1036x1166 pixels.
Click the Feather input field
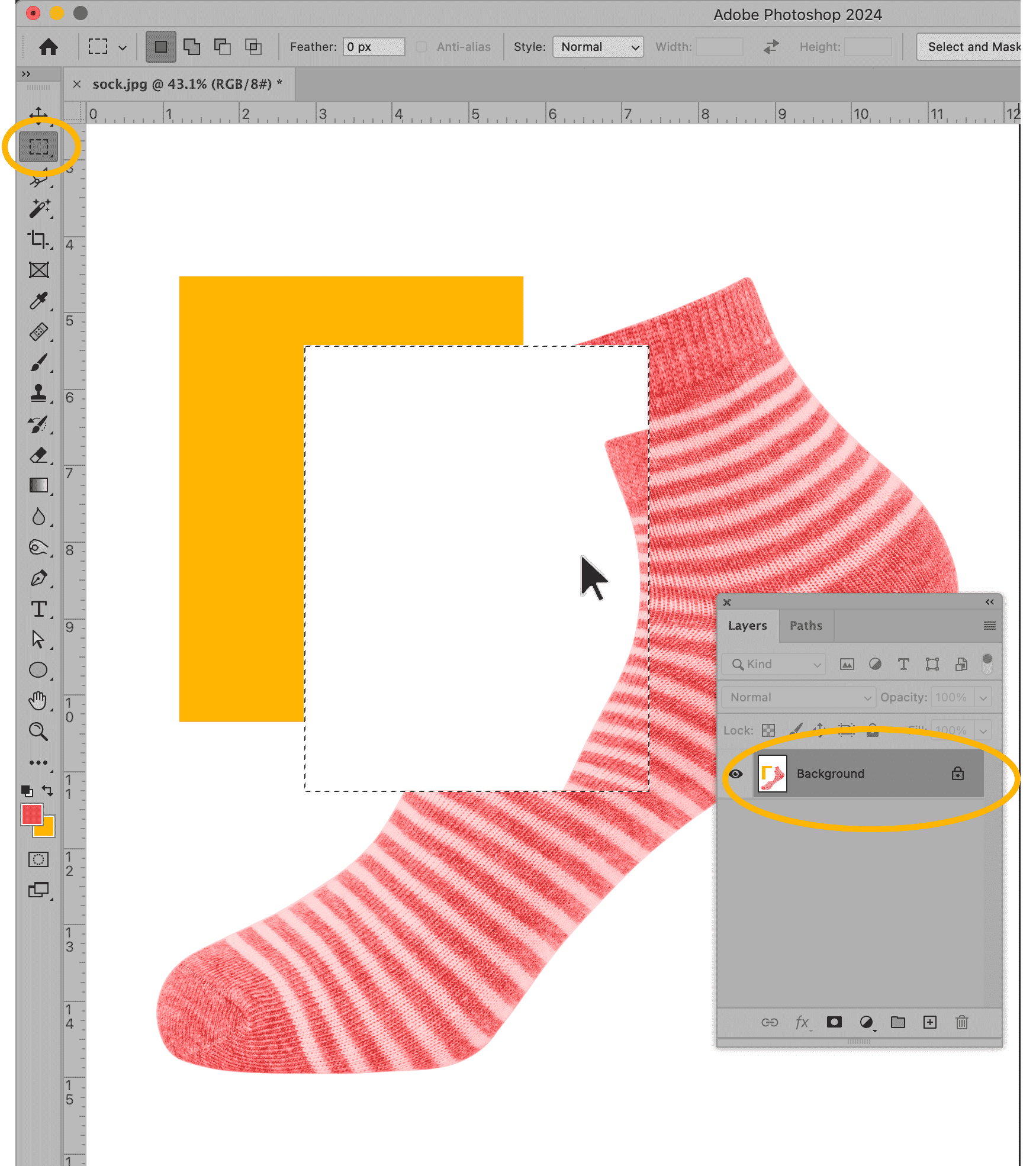[374, 47]
